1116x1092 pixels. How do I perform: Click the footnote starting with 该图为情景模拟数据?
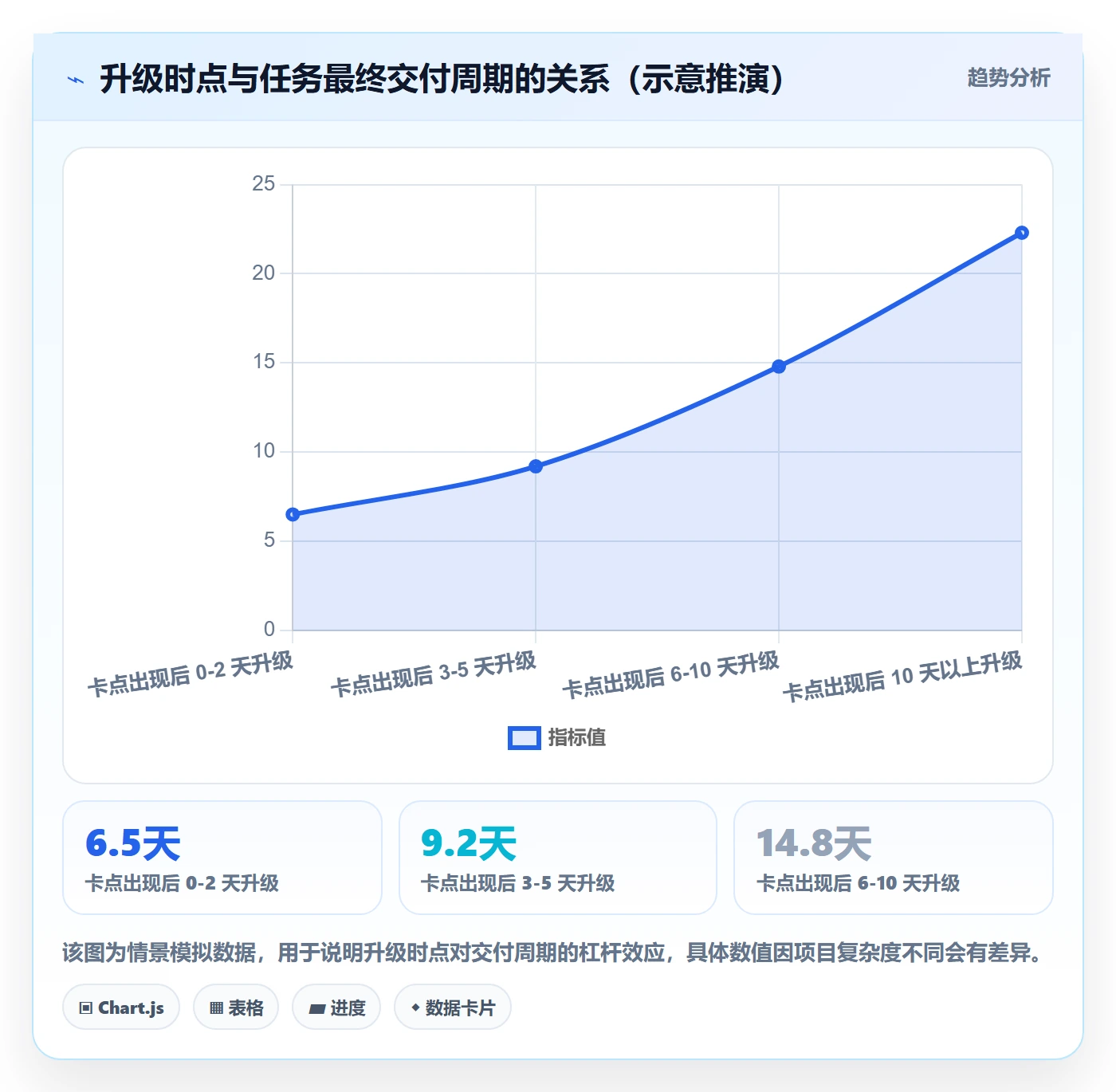coord(554,953)
